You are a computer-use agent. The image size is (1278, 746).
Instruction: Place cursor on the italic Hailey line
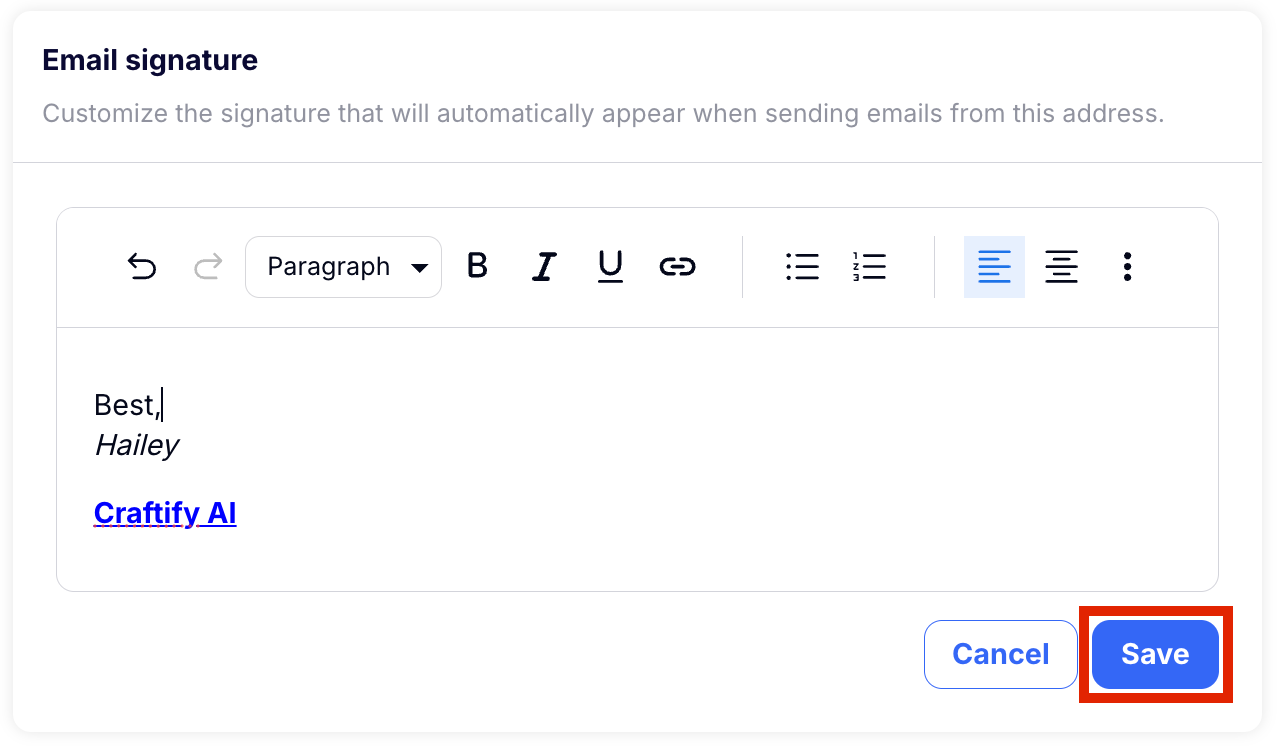coord(136,445)
